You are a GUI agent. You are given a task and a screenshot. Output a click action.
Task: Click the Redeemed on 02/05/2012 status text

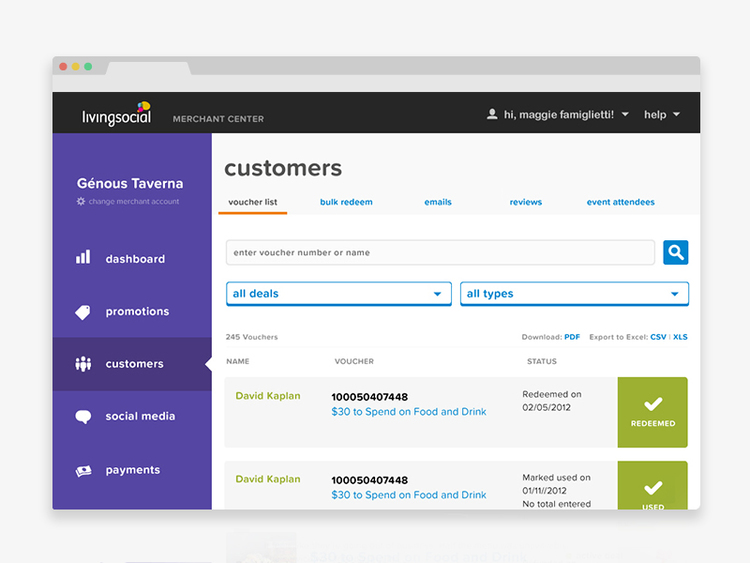click(x=551, y=401)
